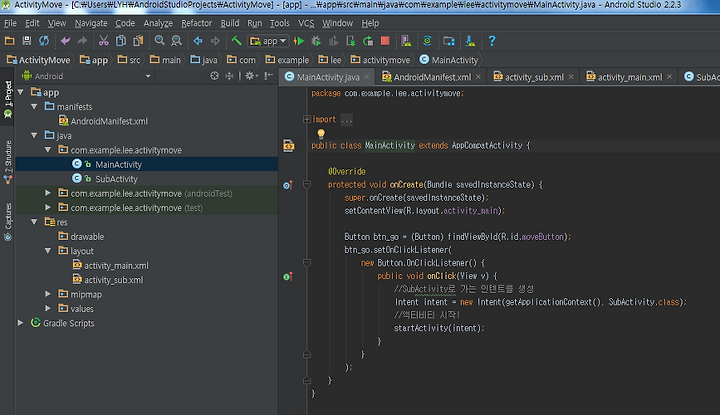
Task: Open the app run configuration dropdown
Action: 269,41
